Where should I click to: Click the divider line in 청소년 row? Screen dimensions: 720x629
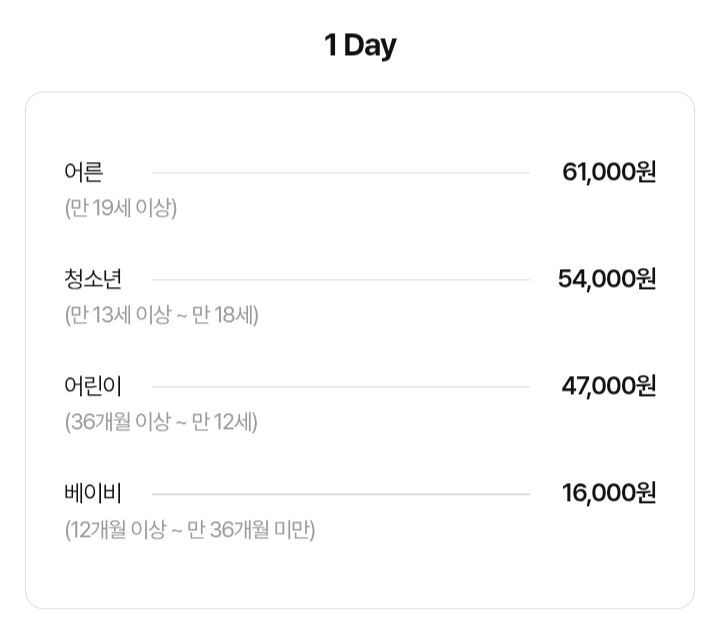(x=340, y=280)
